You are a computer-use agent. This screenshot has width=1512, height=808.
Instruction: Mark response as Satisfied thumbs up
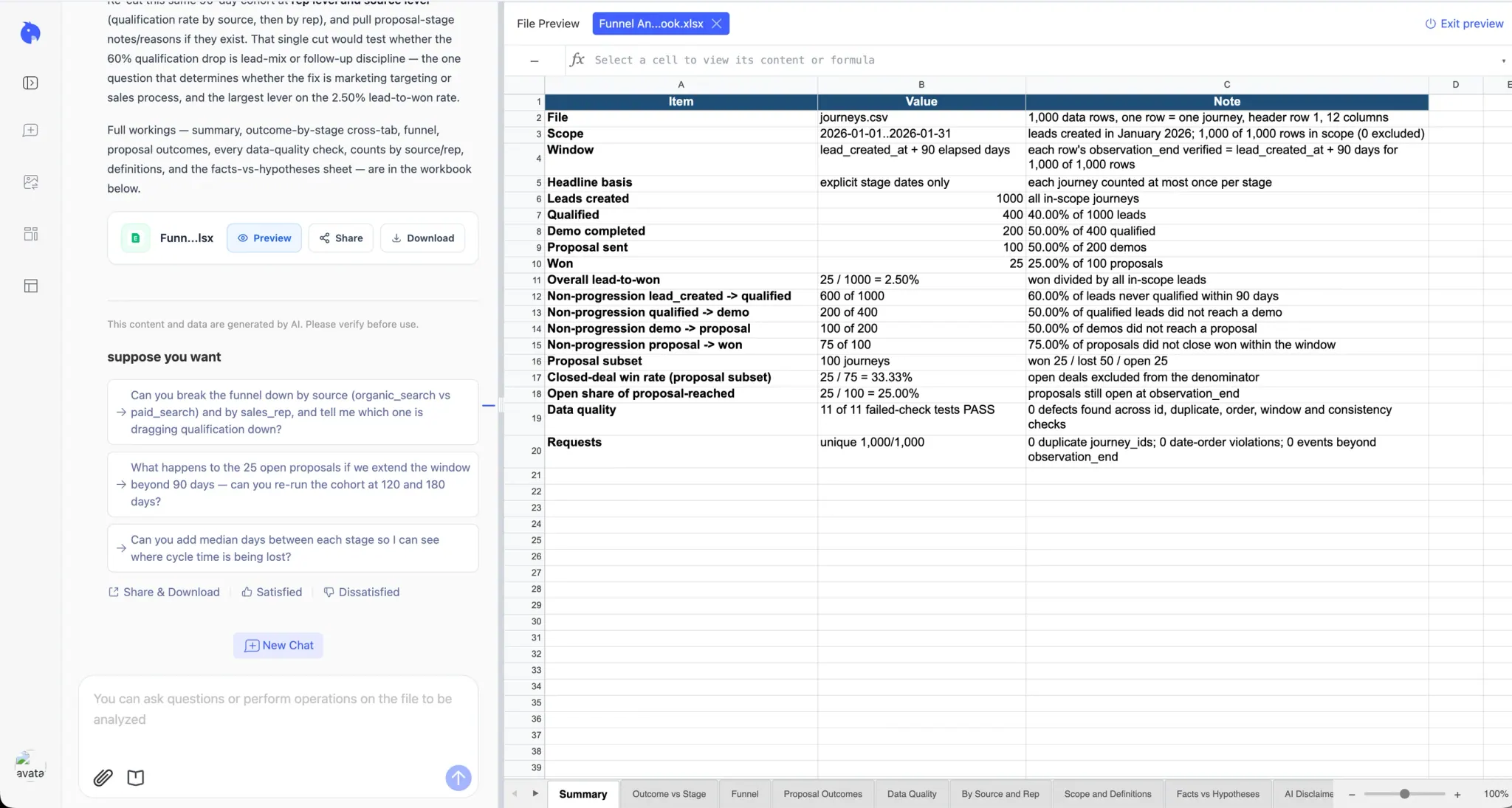click(x=272, y=592)
